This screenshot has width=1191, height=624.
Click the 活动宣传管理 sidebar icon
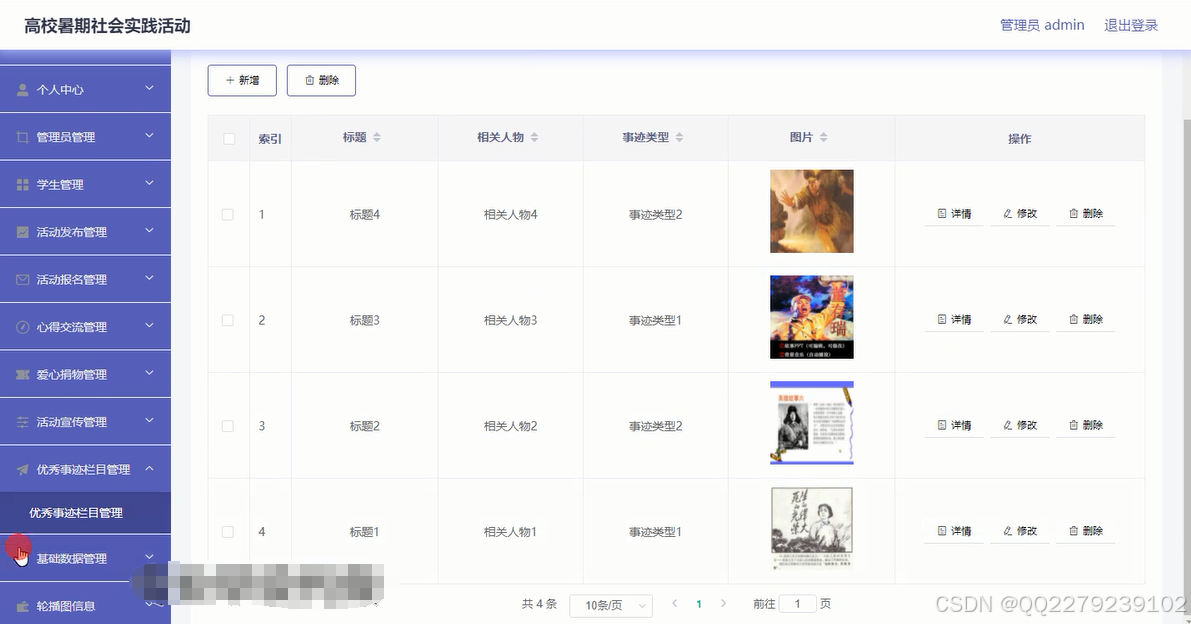point(22,421)
